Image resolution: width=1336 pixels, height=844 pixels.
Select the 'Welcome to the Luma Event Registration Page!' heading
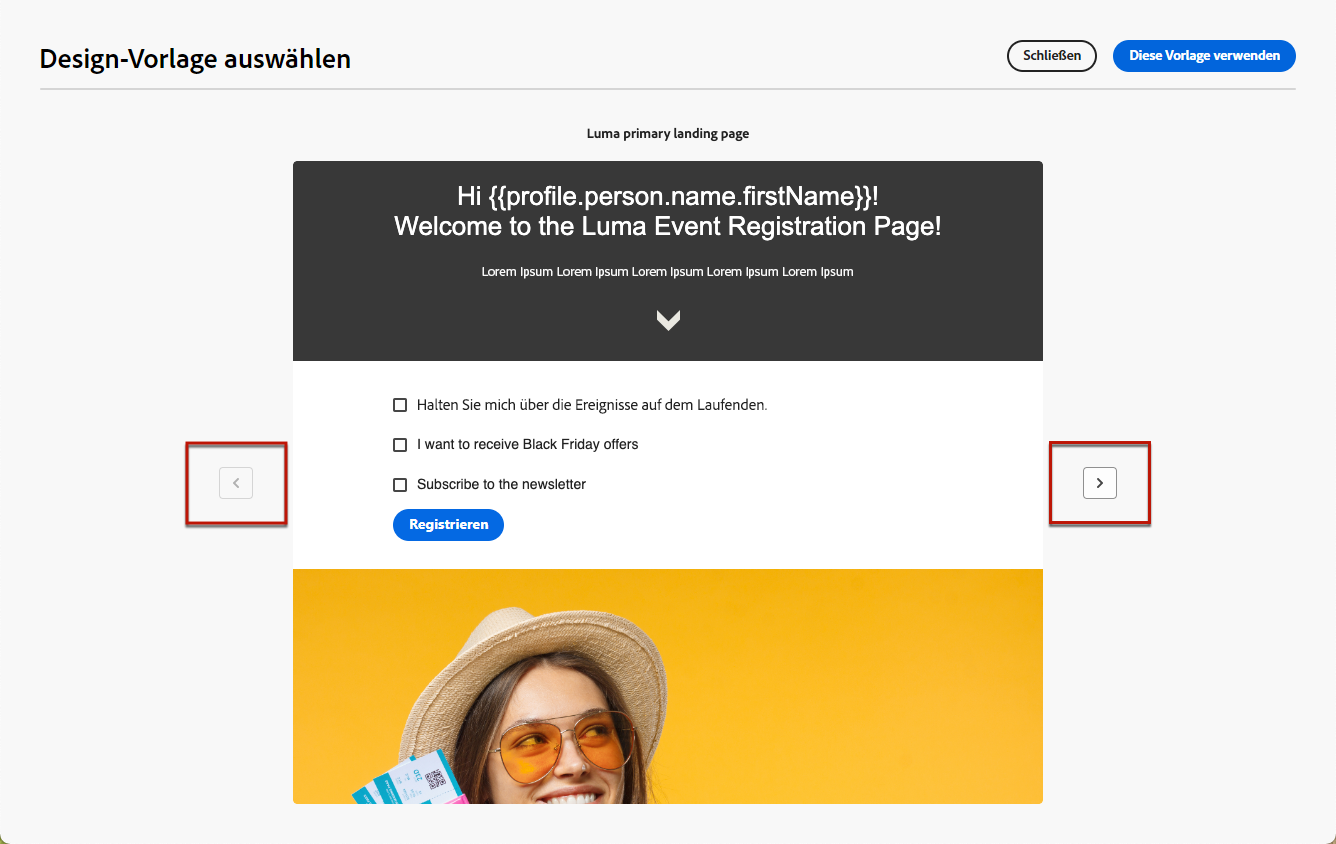pyautogui.click(x=668, y=226)
